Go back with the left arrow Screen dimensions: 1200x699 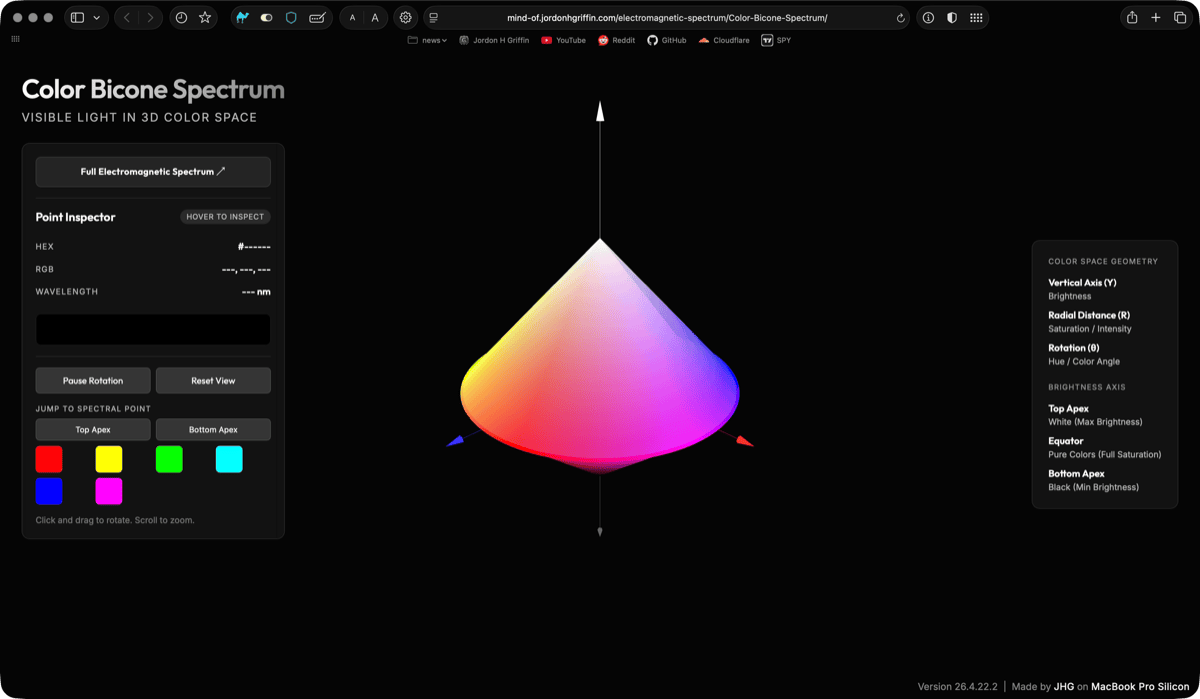127,18
